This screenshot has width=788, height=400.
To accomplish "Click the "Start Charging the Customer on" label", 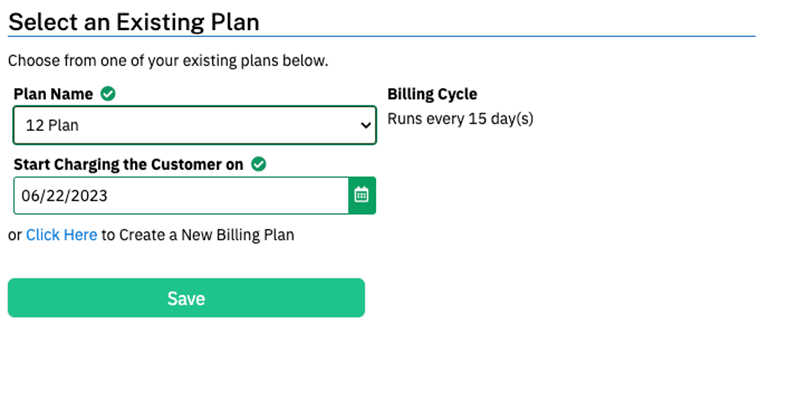I will pos(128,164).
